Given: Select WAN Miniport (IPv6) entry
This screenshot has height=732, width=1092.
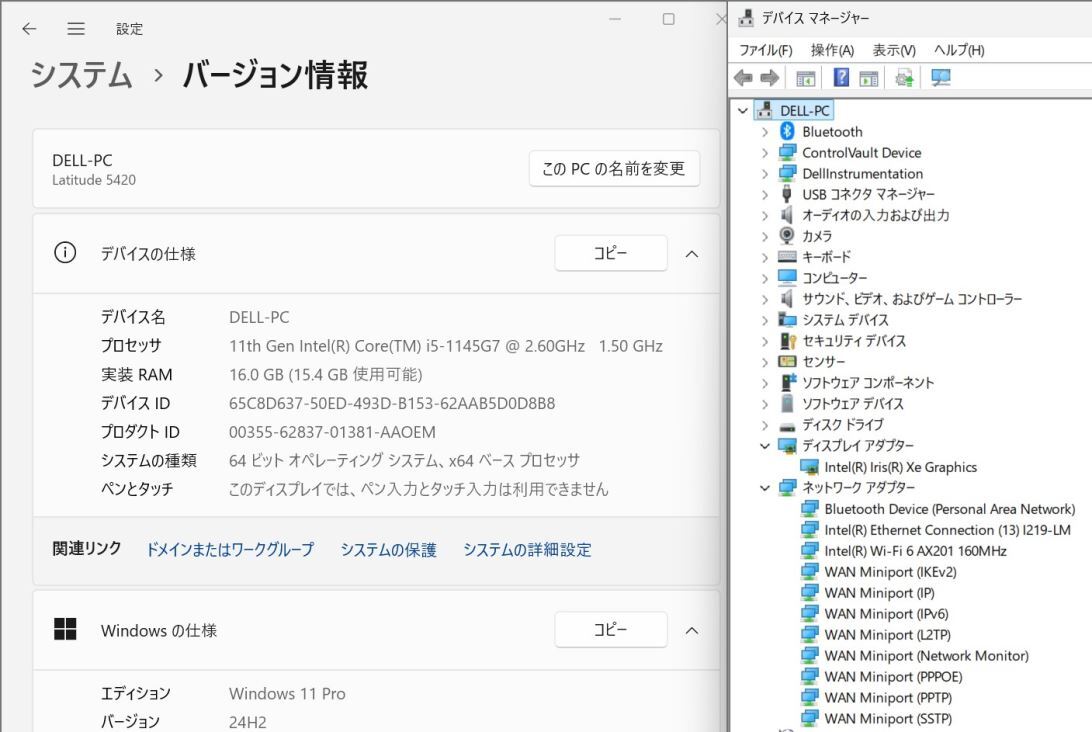Looking at the screenshot, I should coord(886,614).
